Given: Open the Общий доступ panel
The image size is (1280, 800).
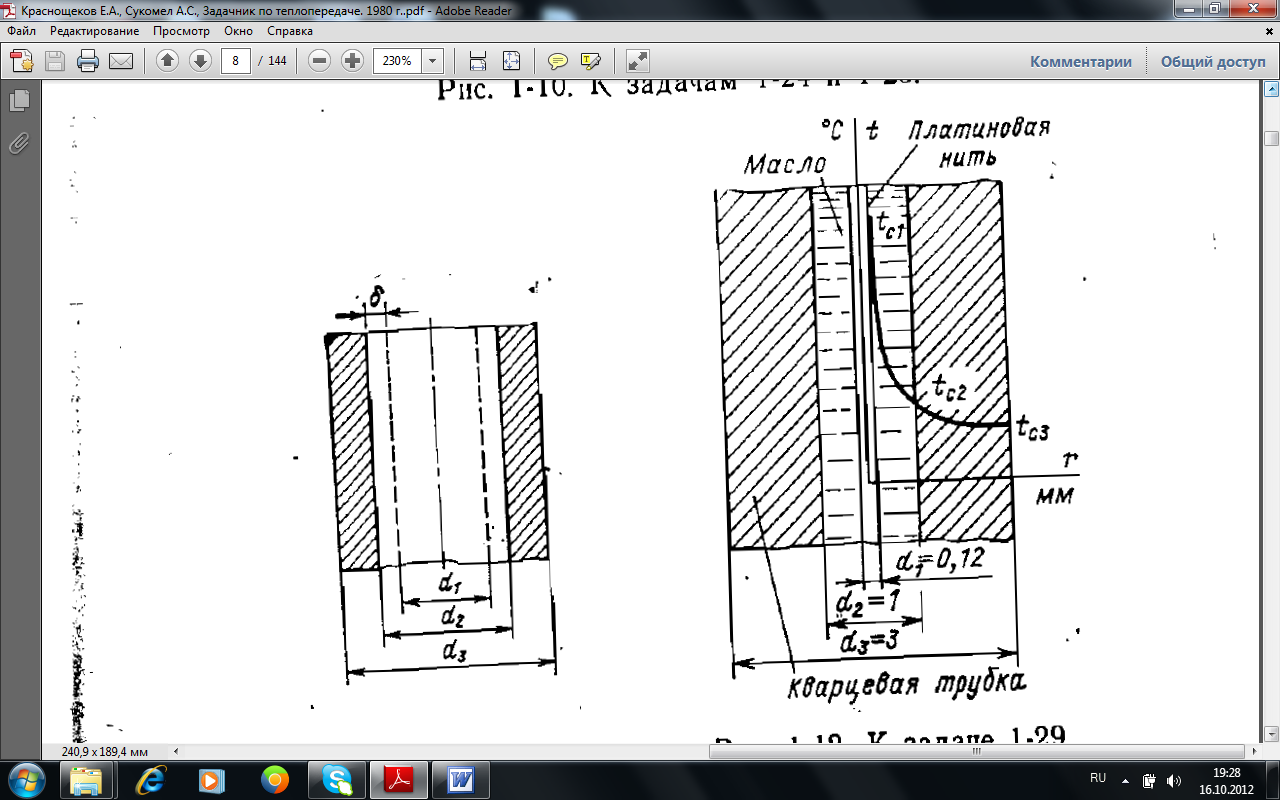Looking at the screenshot, I should pyautogui.click(x=1213, y=61).
